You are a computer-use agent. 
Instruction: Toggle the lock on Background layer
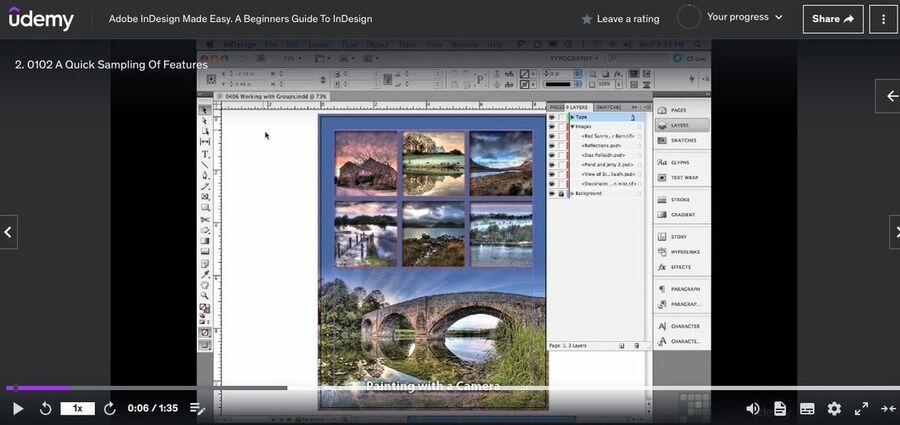tap(561, 194)
